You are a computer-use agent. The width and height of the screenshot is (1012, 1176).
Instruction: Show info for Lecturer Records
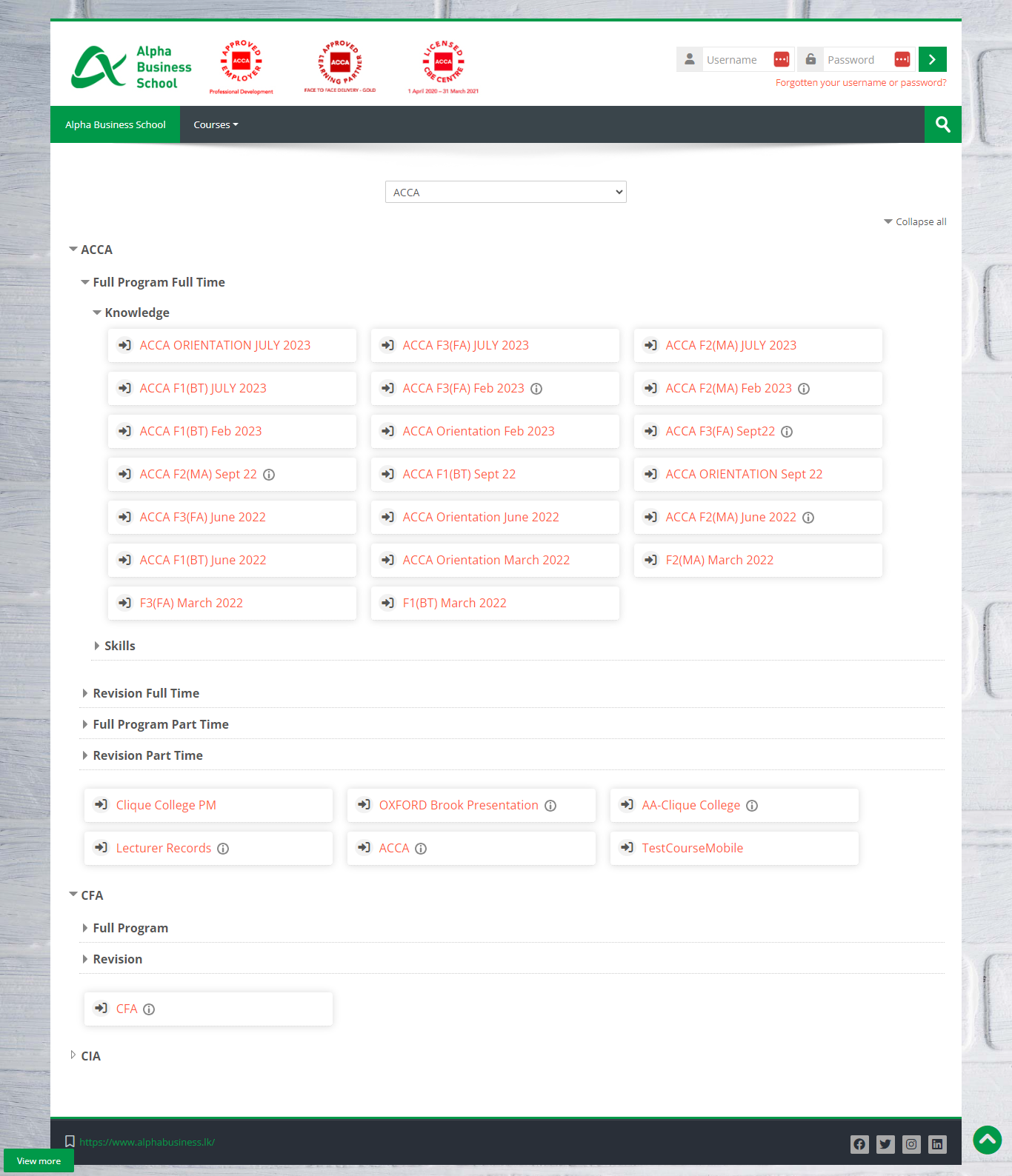click(223, 849)
